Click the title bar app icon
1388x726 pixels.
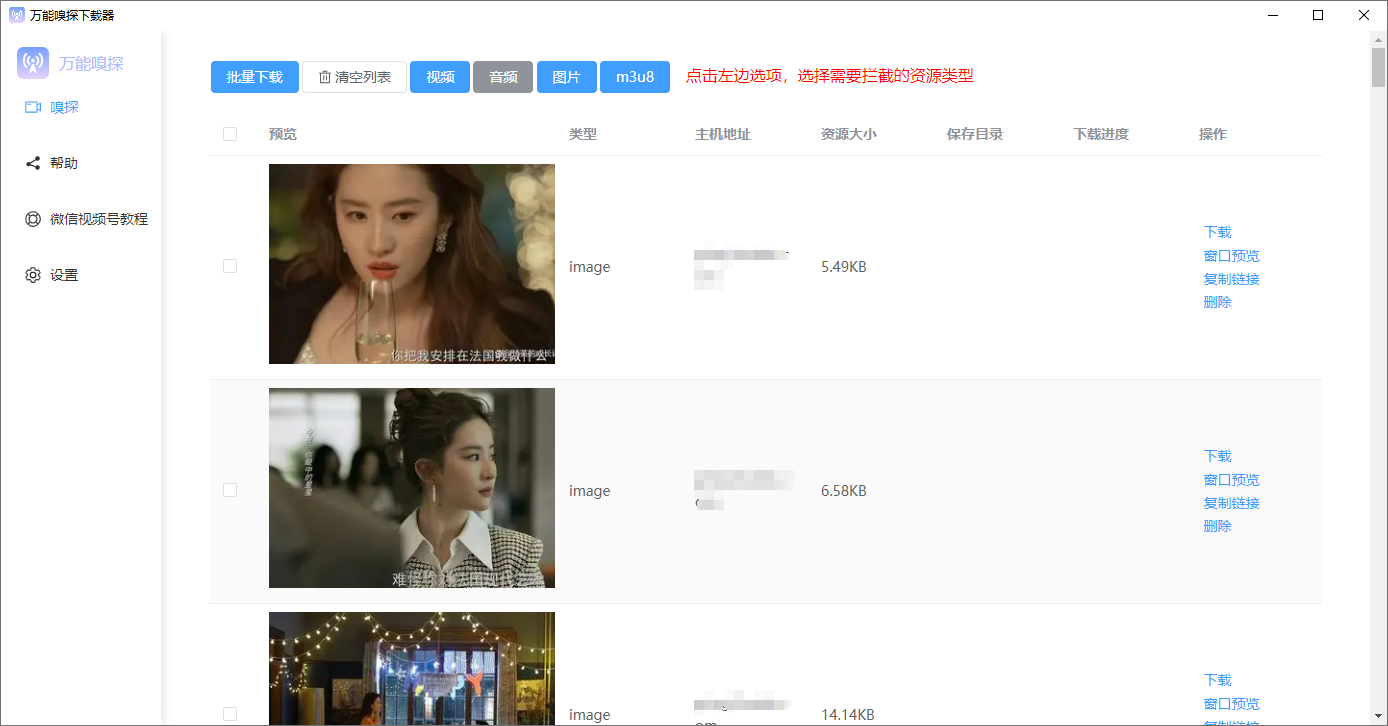click(17, 15)
